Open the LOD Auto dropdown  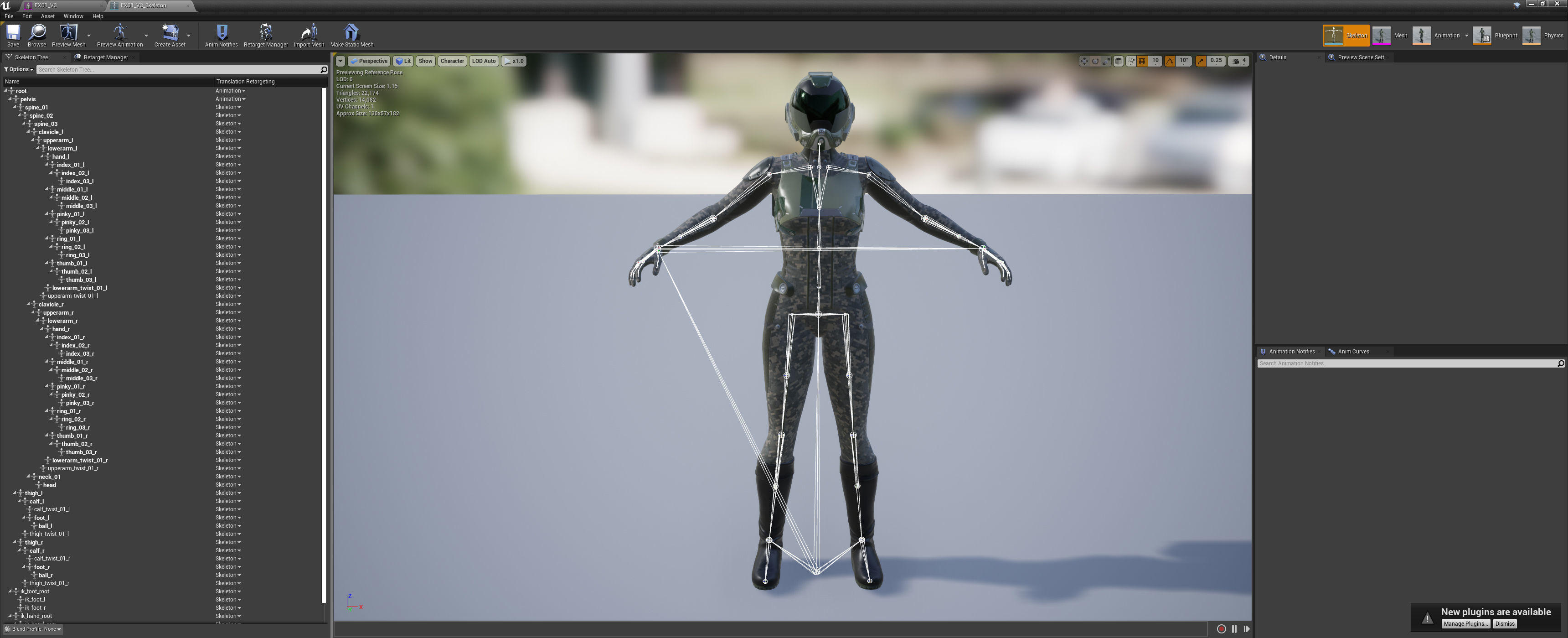pyautogui.click(x=484, y=61)
